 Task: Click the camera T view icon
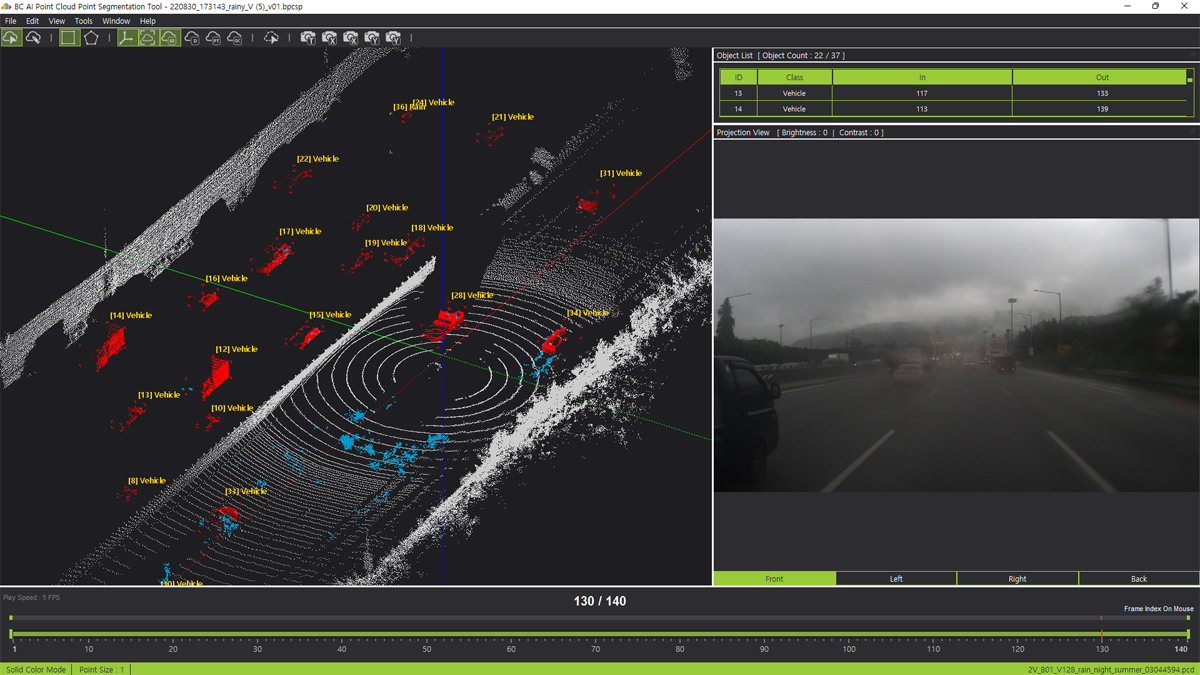click(x=308, y=38)
